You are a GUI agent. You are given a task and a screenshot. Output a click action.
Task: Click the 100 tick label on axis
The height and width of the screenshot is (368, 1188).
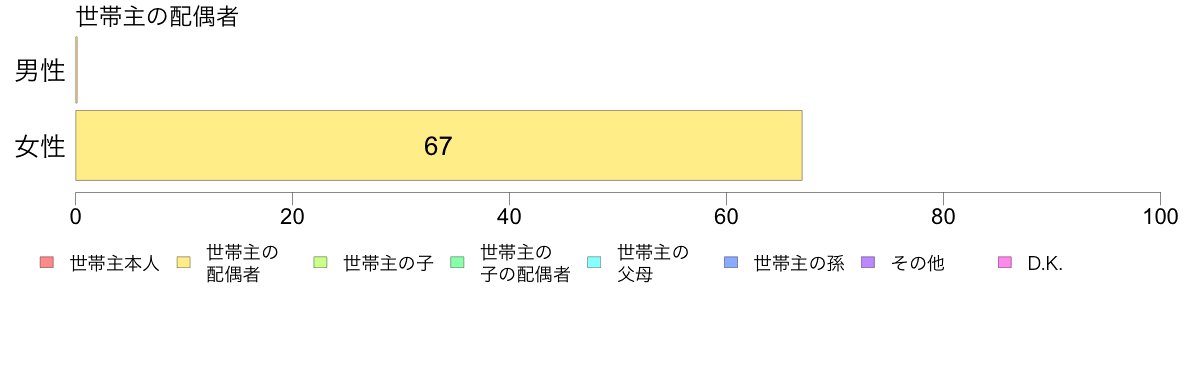(x=1160, y=216)
